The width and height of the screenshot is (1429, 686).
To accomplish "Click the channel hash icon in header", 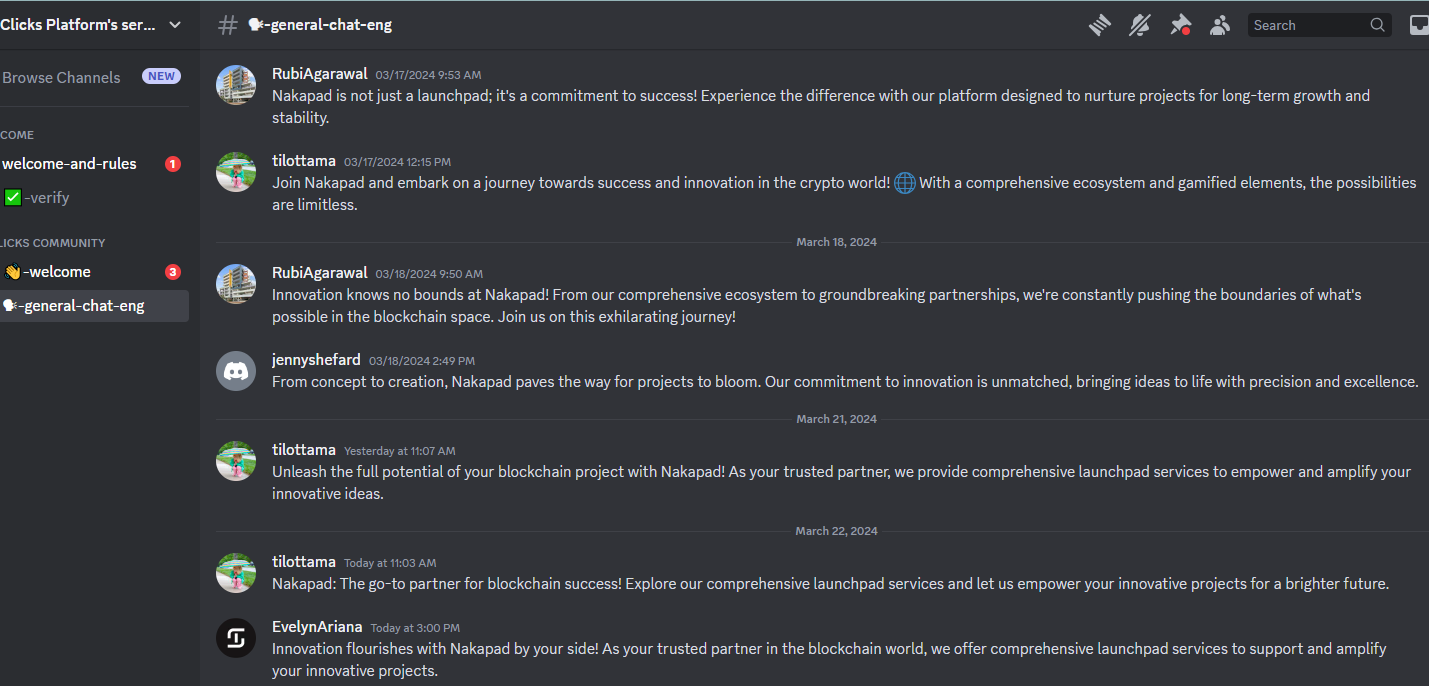I will [228, 25].
